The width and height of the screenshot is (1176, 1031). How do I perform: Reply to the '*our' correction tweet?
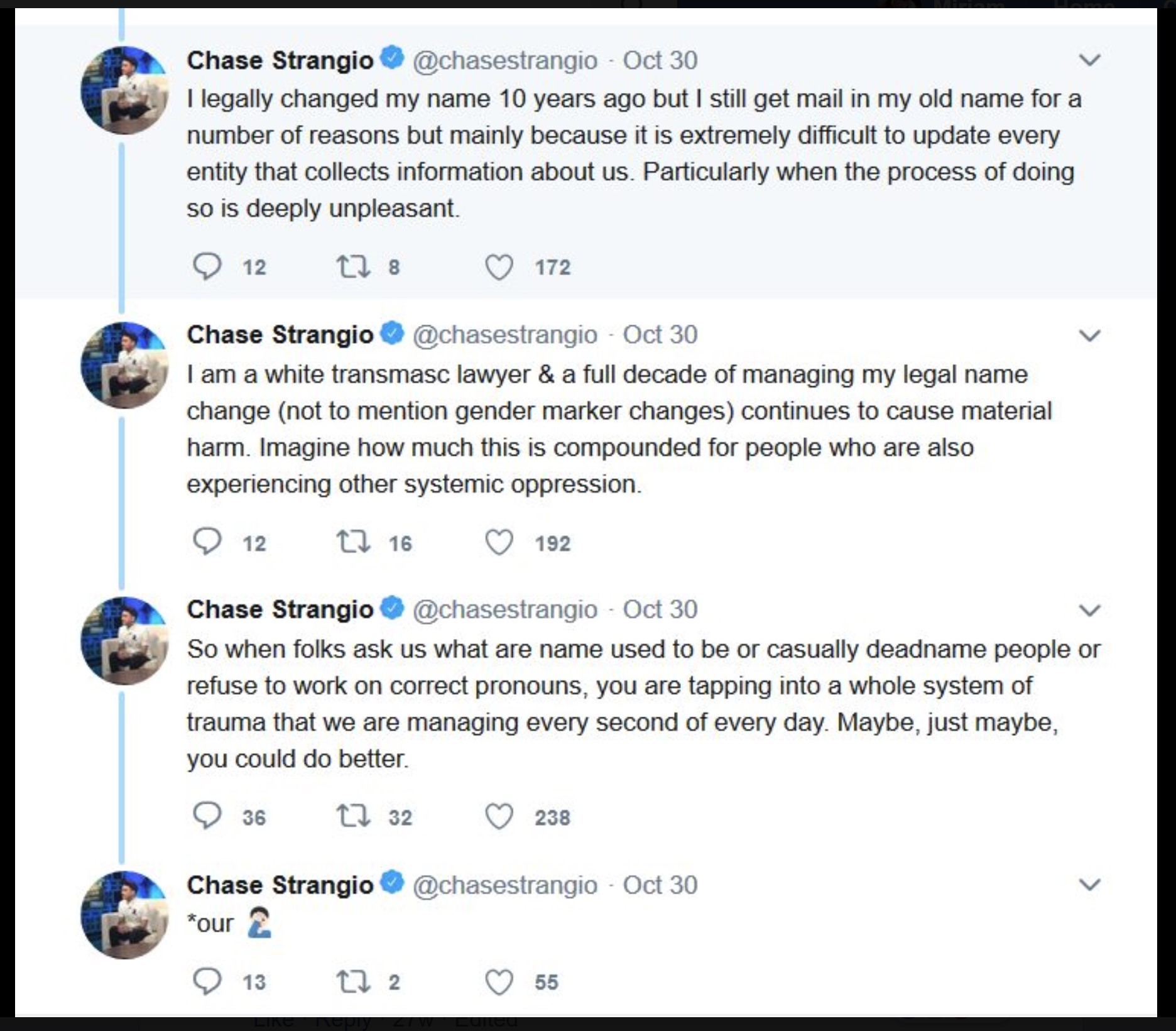pyautogui.click(x=207, y=981)
